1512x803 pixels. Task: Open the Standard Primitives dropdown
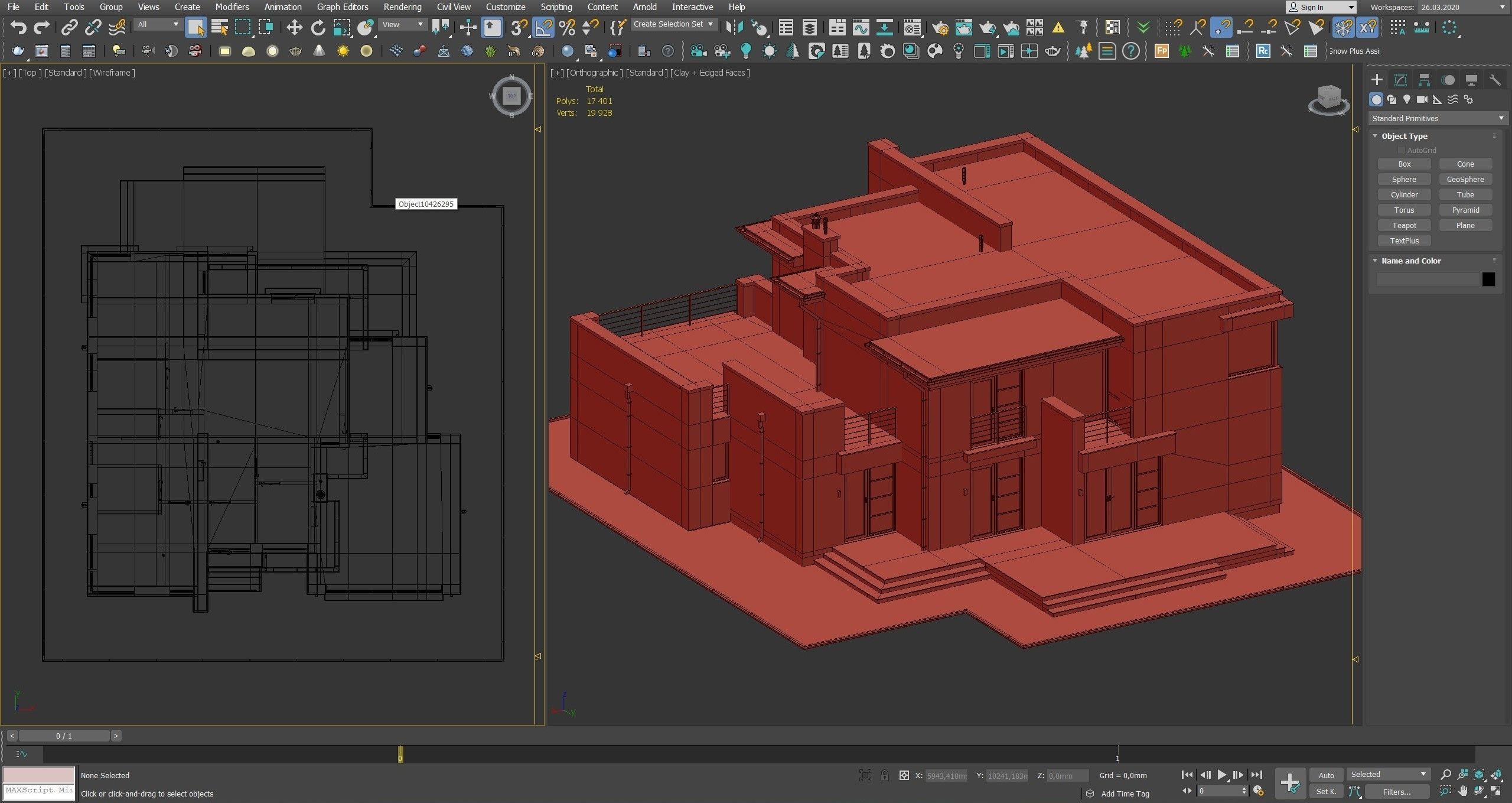[1438, 118]
